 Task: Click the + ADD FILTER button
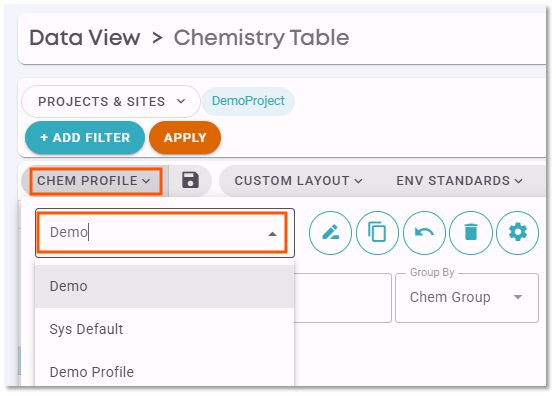click(85, 138)
